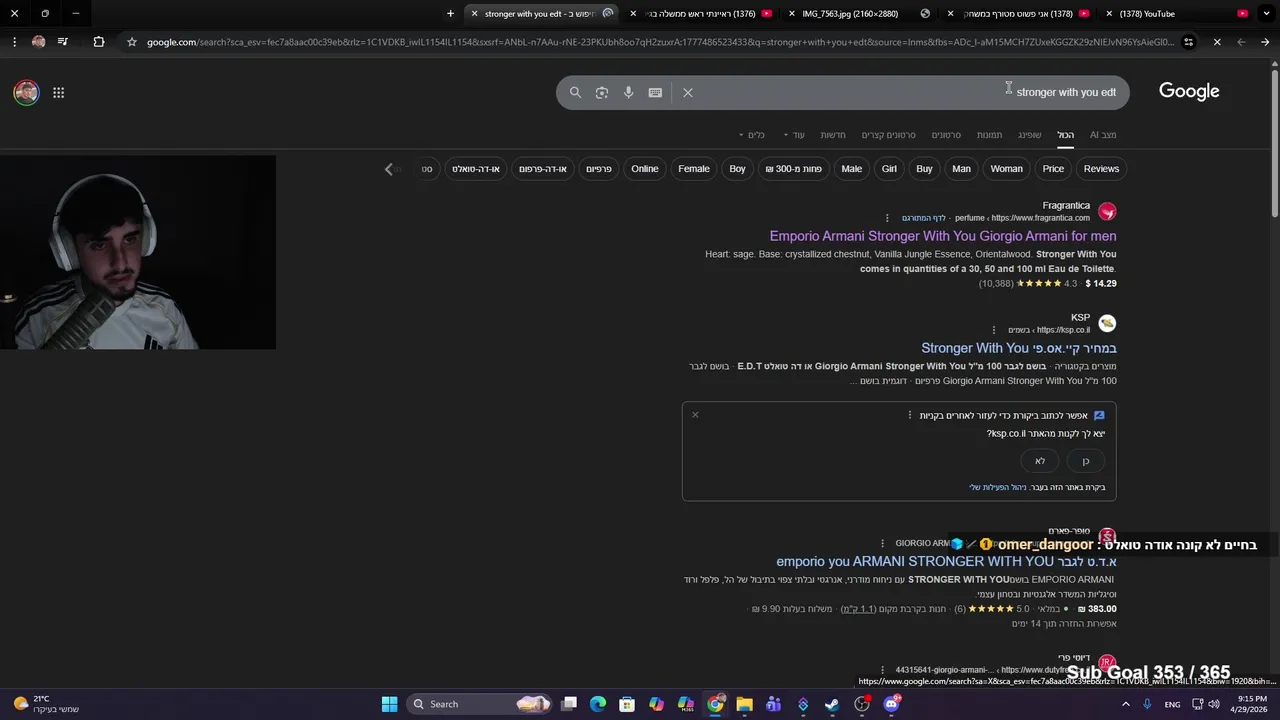1280x720 pixels.
Task: Open the site info tune icon in address bar
Action: tap(1188, 42)
